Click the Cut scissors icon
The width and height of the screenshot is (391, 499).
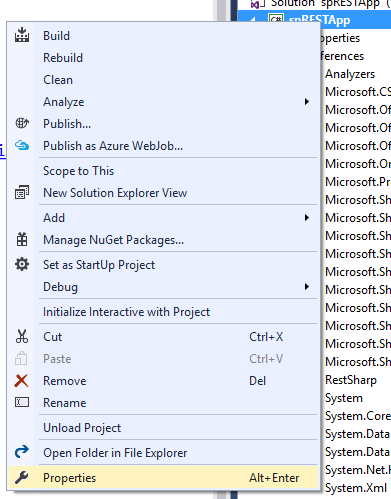(x=22, y=337)
